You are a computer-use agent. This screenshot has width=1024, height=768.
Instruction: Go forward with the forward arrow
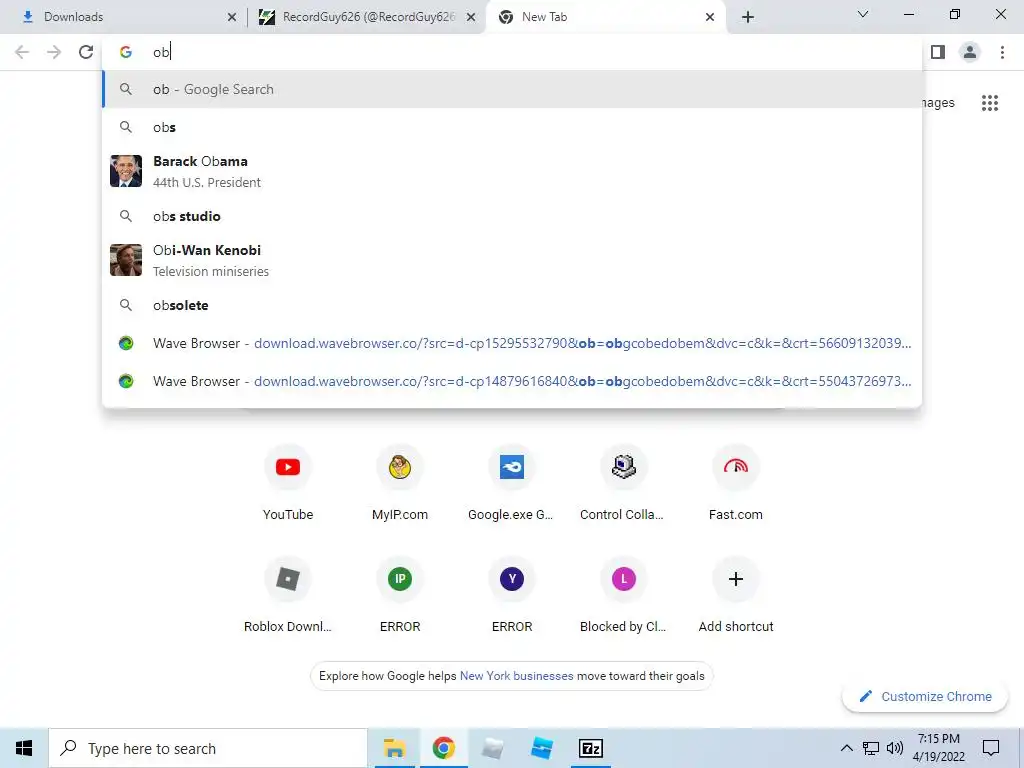click(x=54, y=52)
